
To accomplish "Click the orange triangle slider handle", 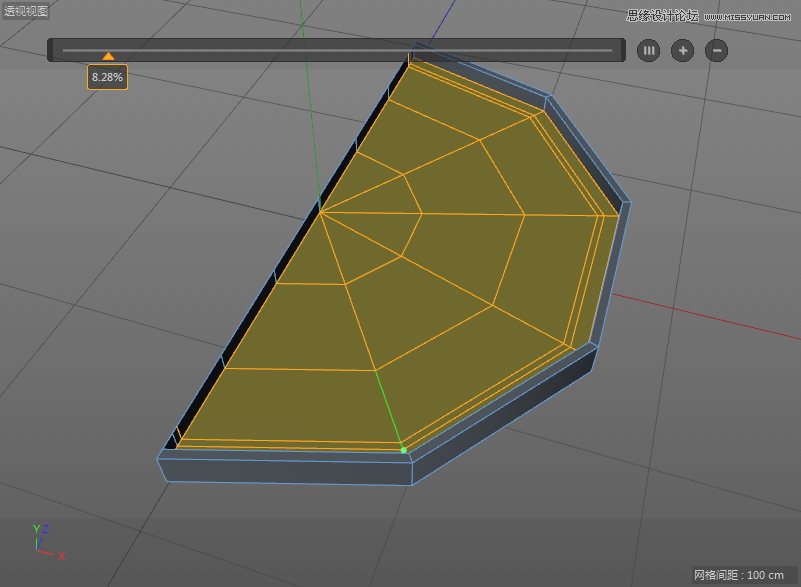I will pos(109,56).
